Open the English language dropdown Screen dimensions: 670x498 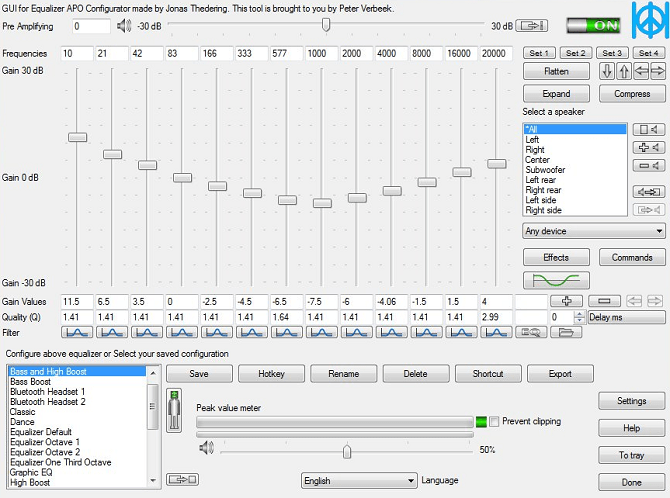(360, 480)
